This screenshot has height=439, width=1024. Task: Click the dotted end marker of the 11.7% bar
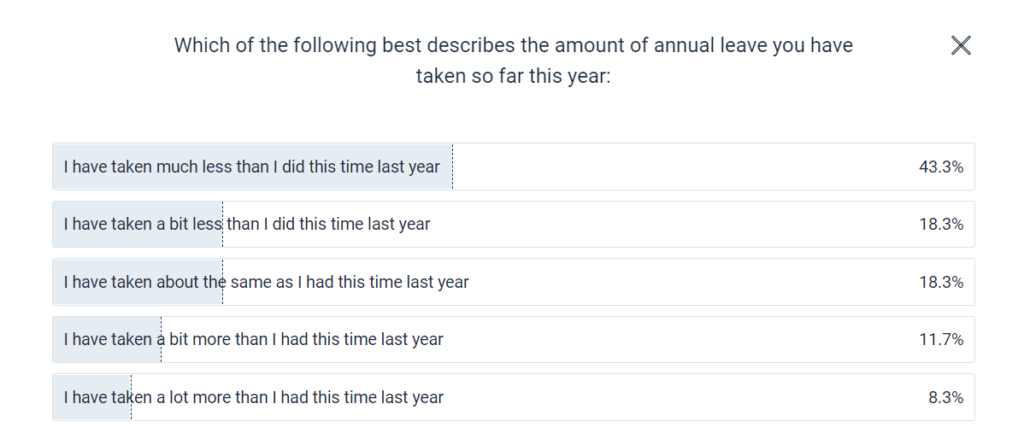161,340
